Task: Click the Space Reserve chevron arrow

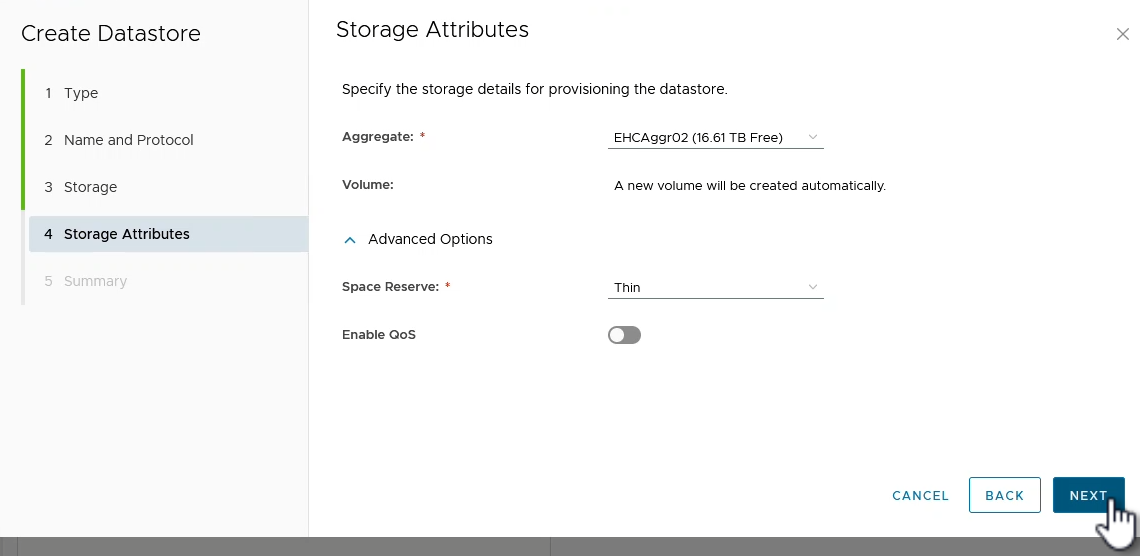Action: click(812, 287)
